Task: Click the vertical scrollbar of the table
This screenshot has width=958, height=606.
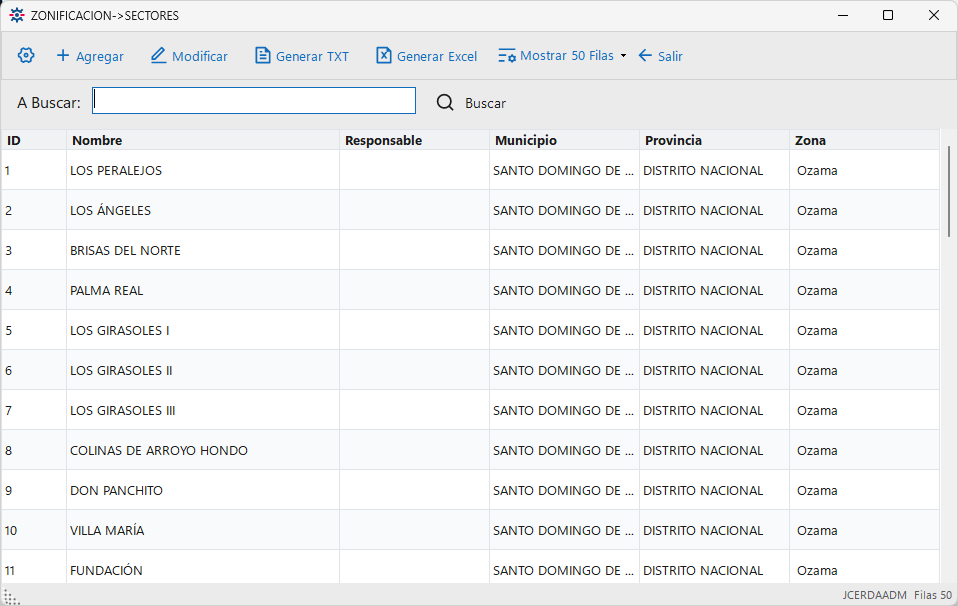Action: (948, 191)
